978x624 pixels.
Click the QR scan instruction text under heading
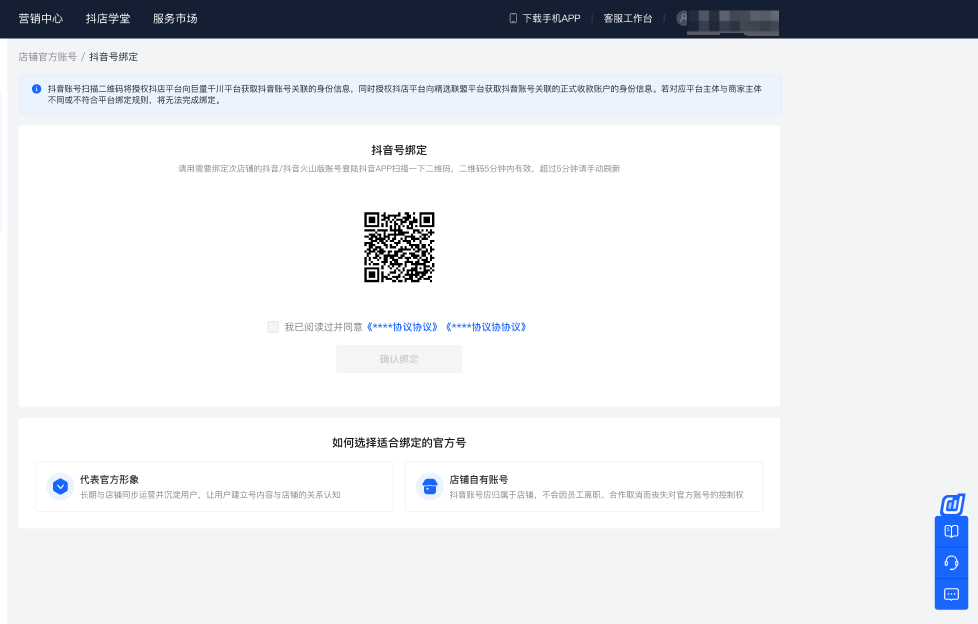tap(399, 168)
